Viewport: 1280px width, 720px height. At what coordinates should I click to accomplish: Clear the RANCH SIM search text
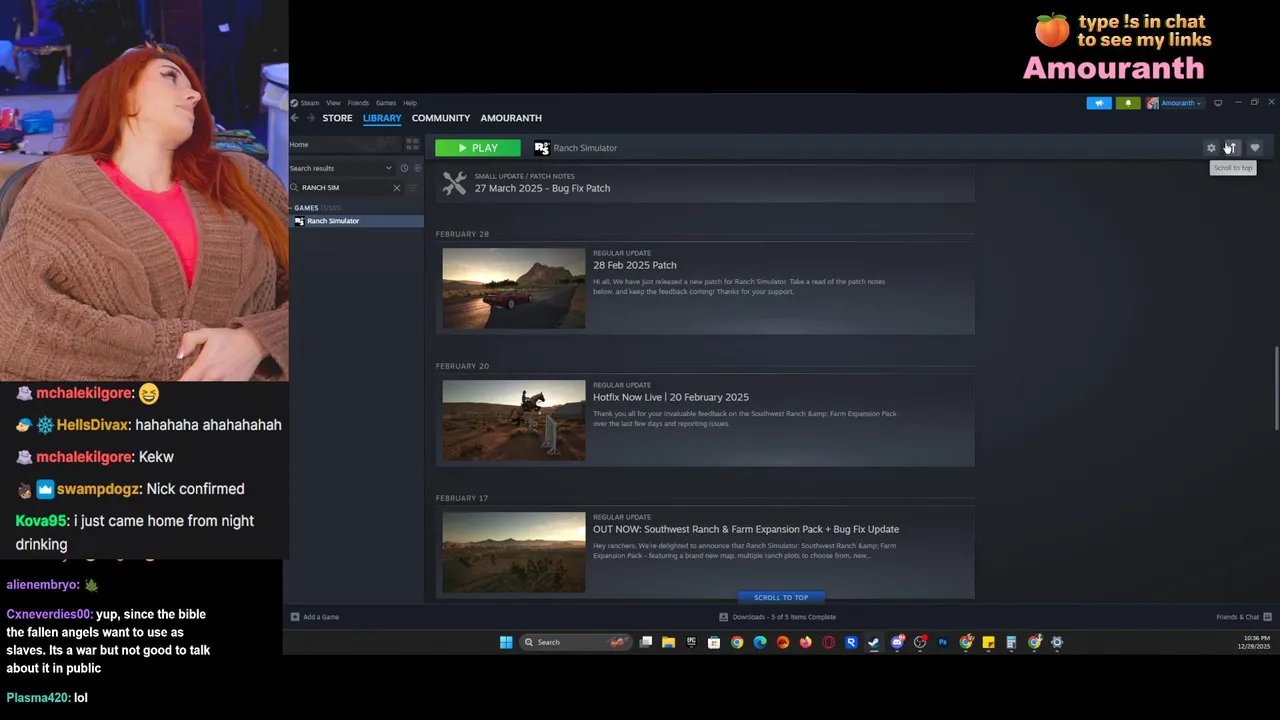[396, 188]
